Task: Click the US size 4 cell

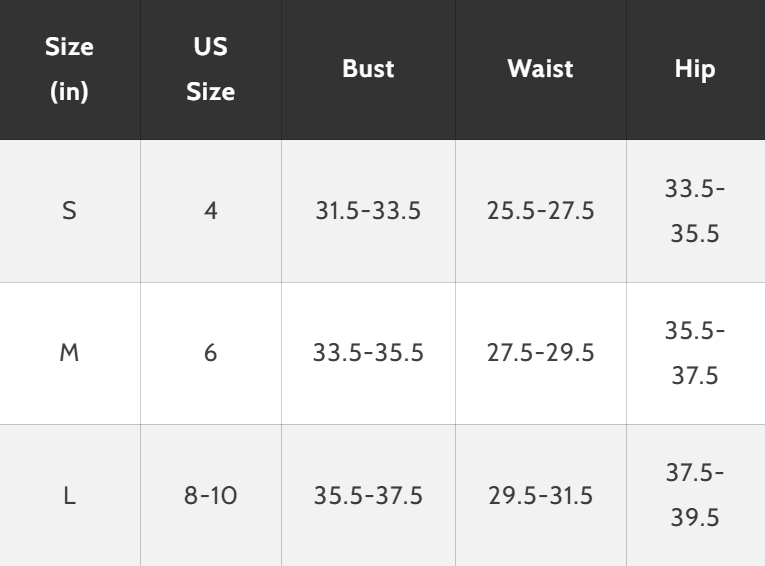Action: click(211, 211)
